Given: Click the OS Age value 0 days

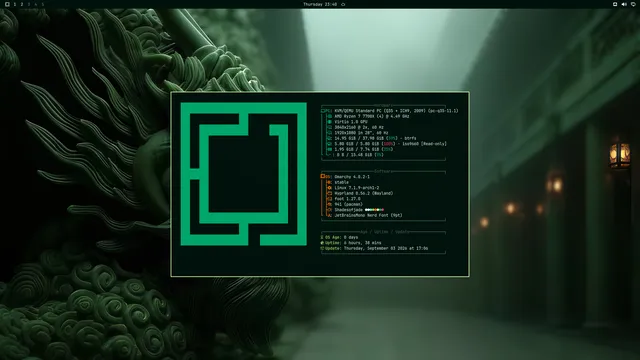Looking at the screenshot, I should click(x=351, y=237).
